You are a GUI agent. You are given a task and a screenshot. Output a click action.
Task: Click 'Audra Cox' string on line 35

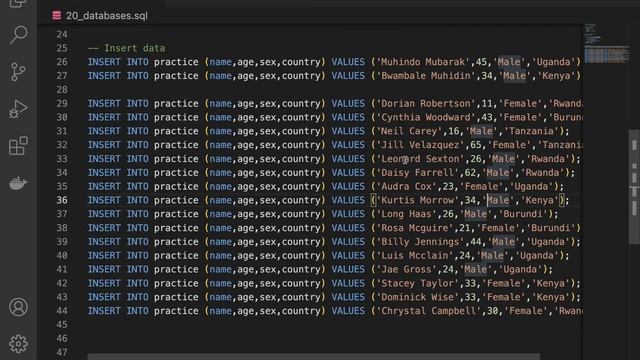406,187
